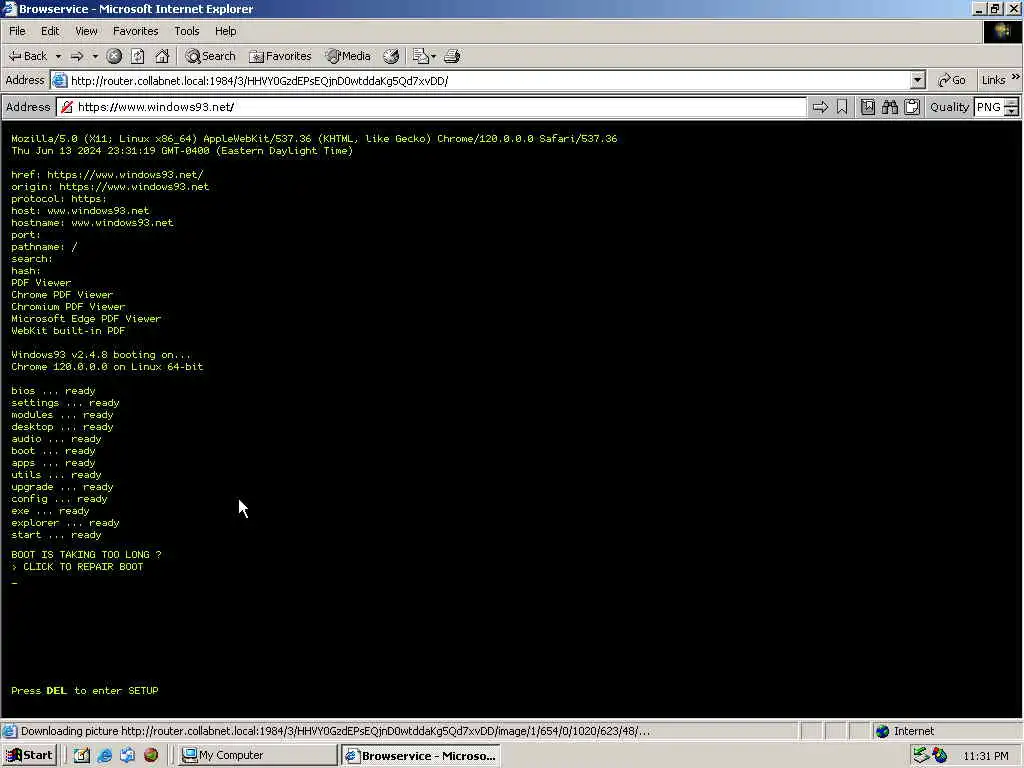Decrease Quality with the down stepper arrow
Viewport: 1024px width, 768px height.
(1012, 112)
